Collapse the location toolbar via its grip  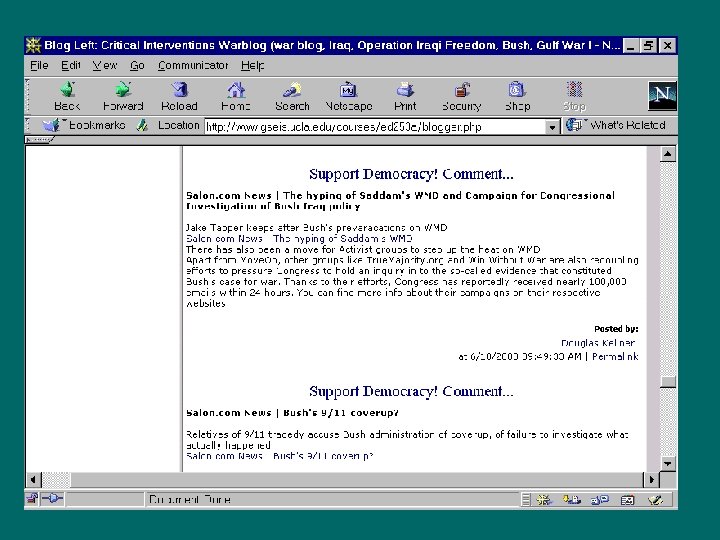[x=28, y=125]
